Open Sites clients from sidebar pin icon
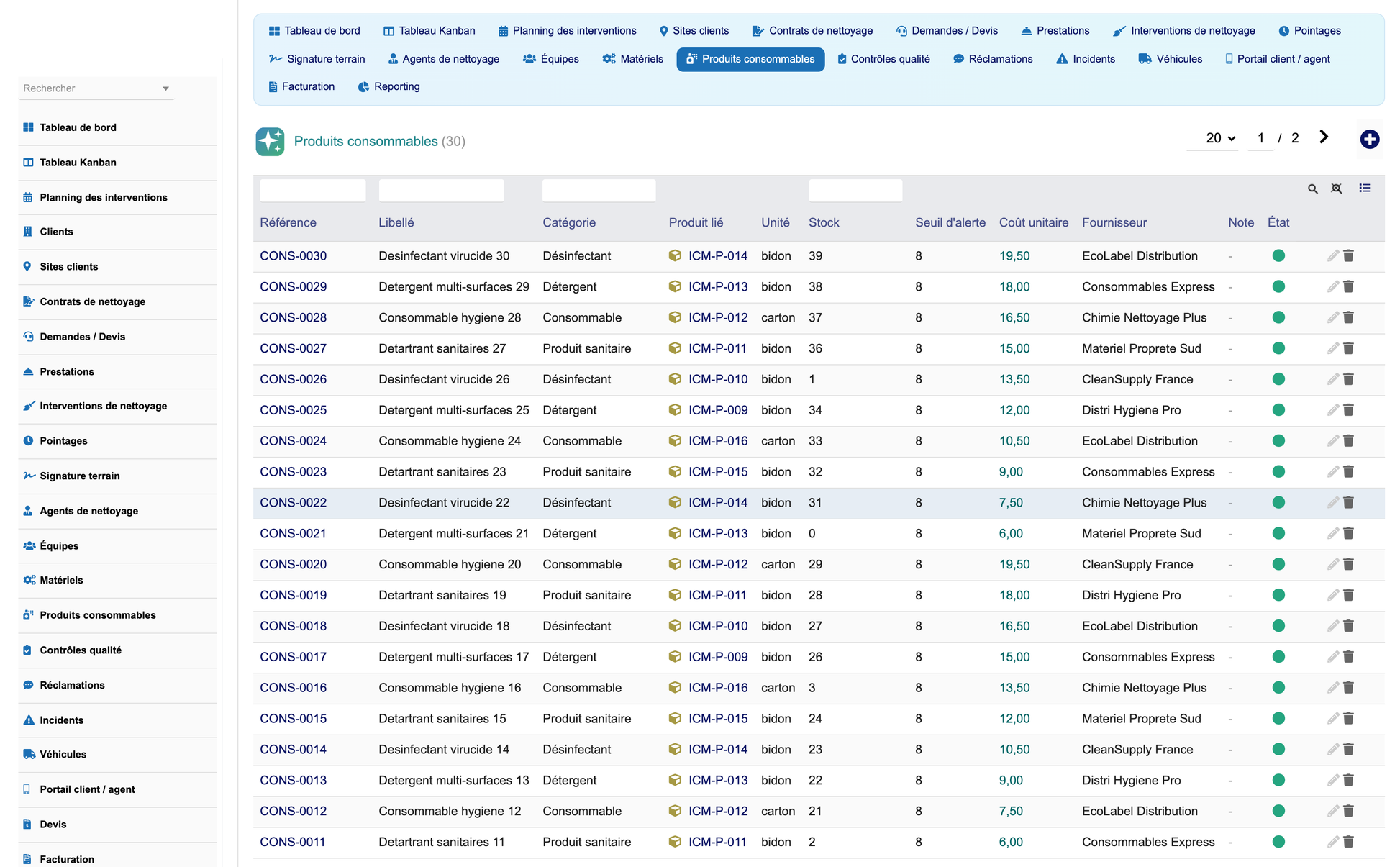The width and height of the screenshot is (1400, 867). [27, 266]
